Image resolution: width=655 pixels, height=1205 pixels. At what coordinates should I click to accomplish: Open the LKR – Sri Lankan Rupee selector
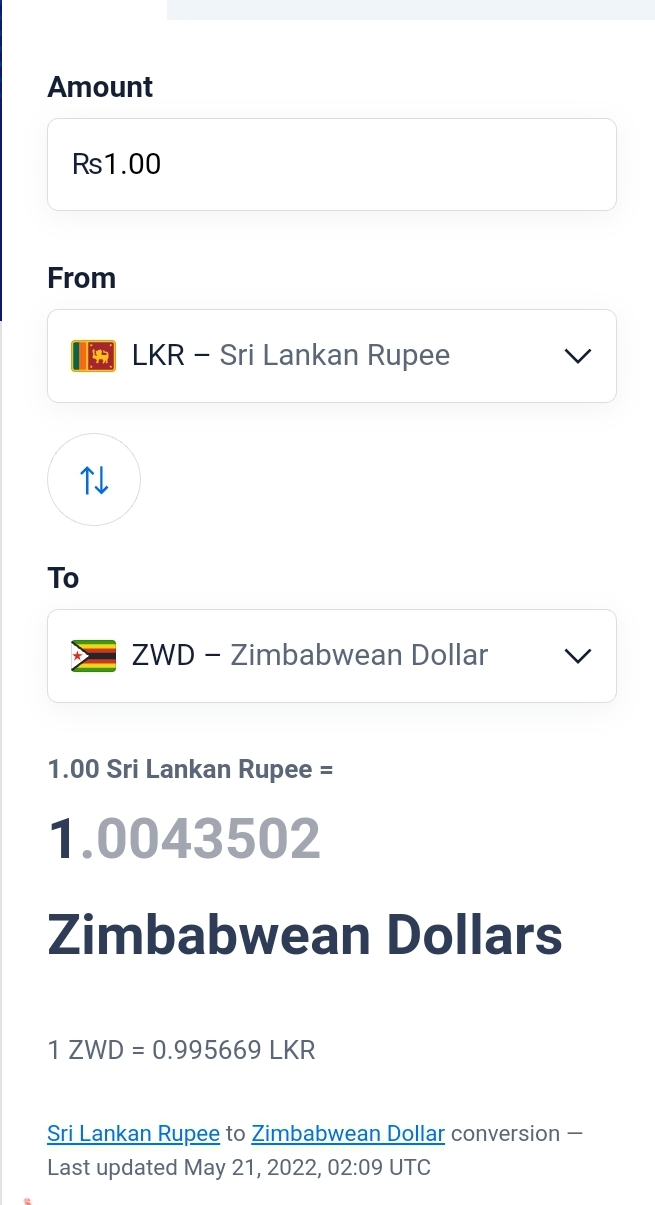coord(332,356)
